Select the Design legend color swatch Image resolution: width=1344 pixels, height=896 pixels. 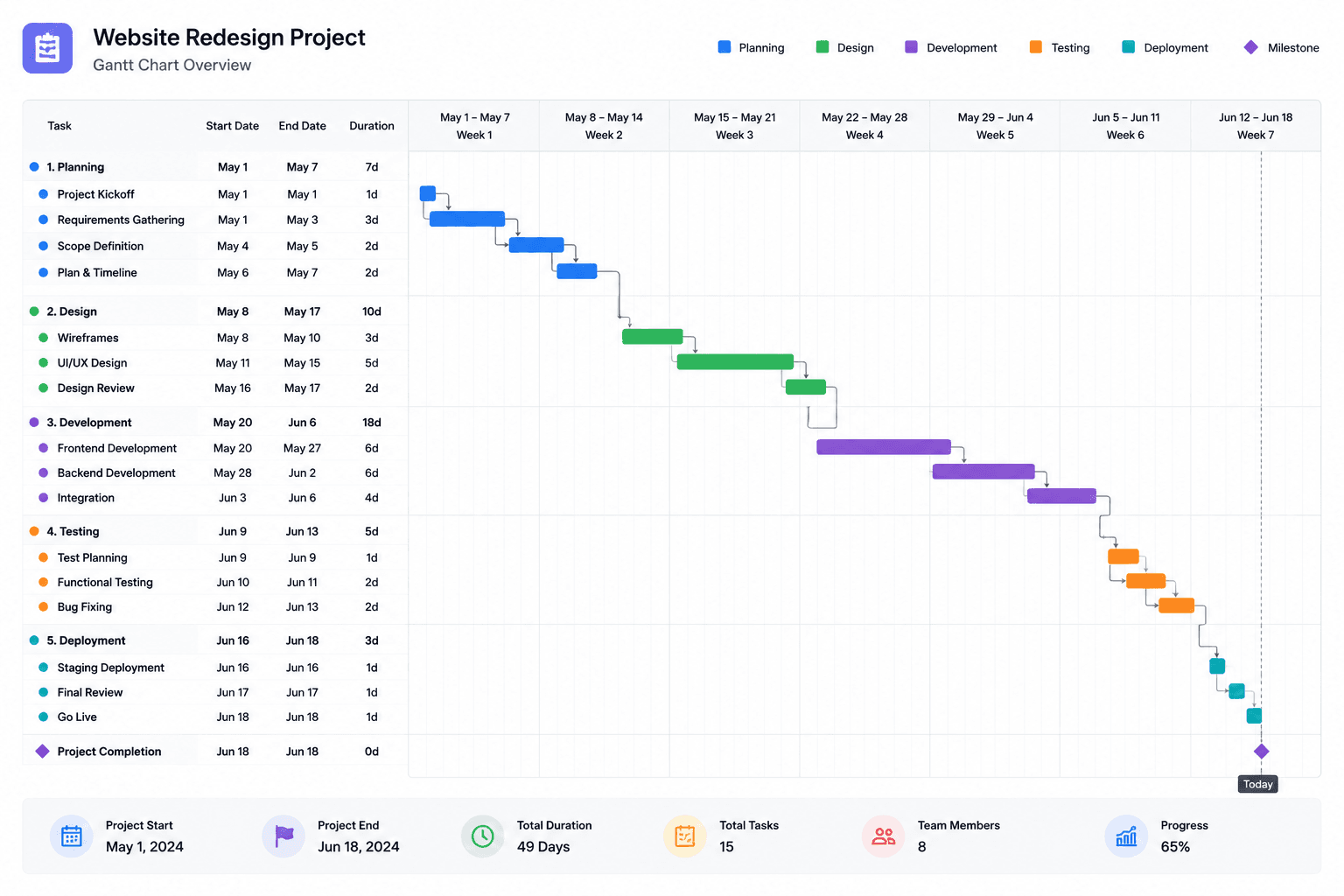pyautogui.click(x=822, y=47)
